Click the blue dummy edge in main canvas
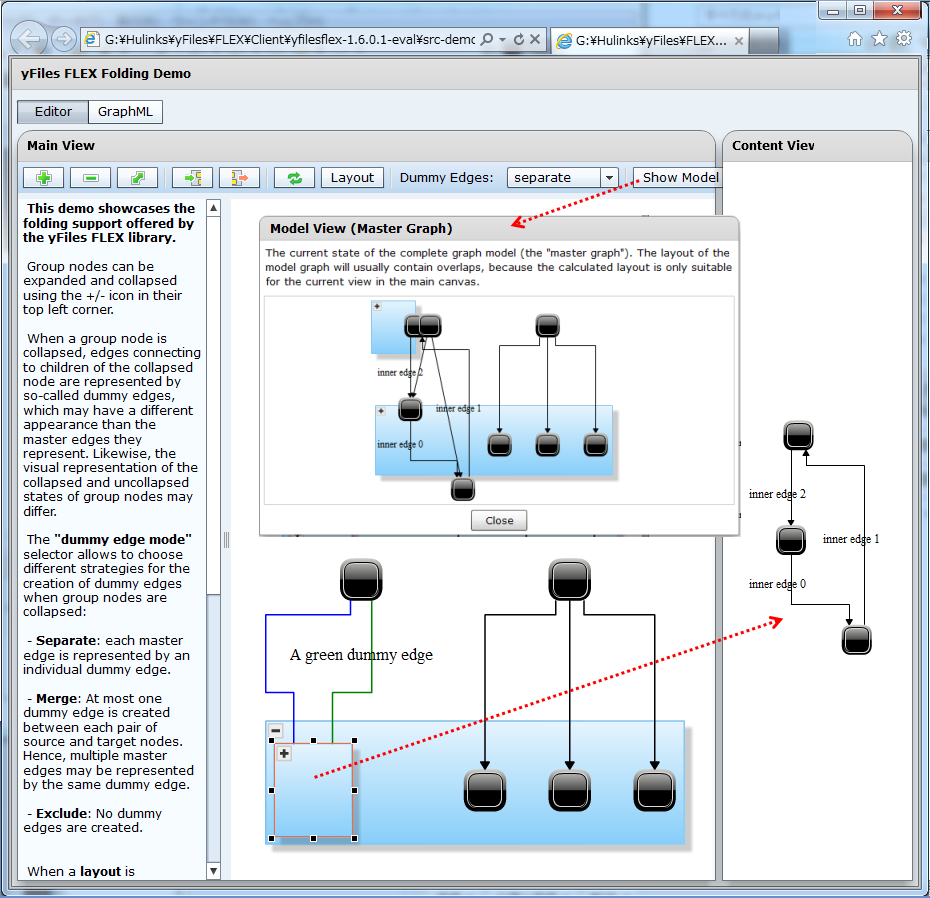Screen dimensions: 930x898 pos(266,652)
